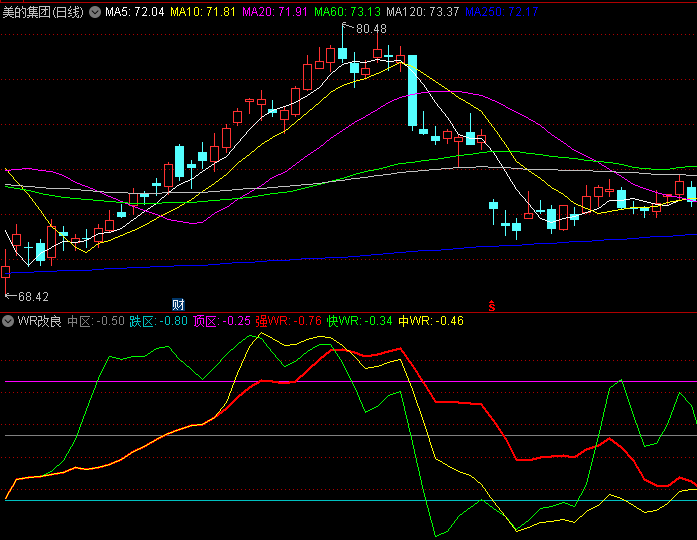Click the 80.48 high price marker
Image resolution: width=697 pixels, height=540 pixels.
pyautogui.click(x=370, y=29)
